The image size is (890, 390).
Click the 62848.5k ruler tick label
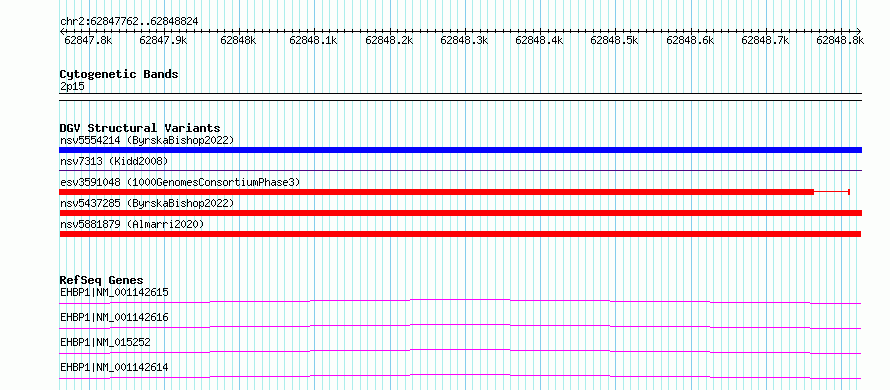point(614,40)
